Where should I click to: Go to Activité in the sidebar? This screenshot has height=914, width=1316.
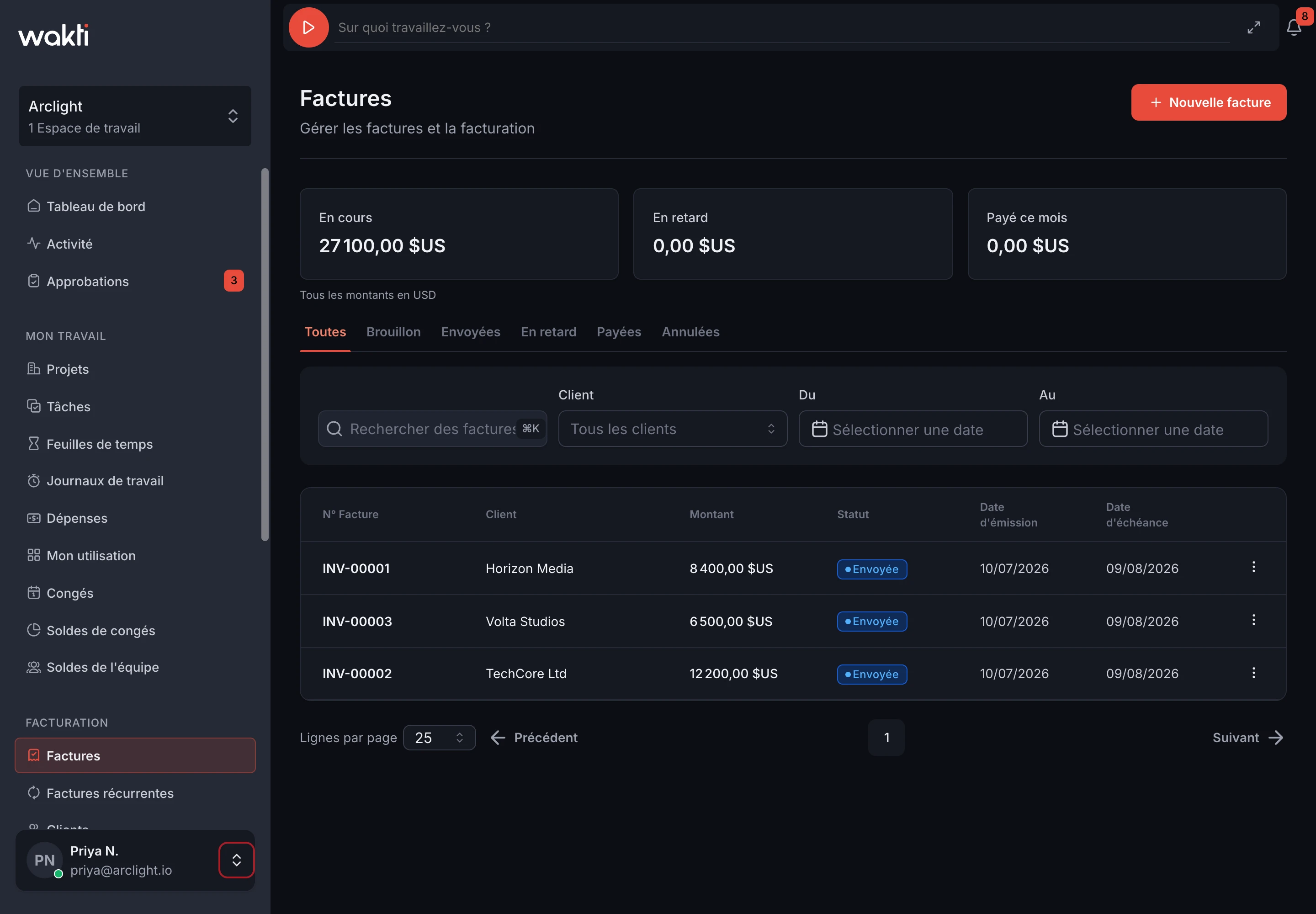coord(135,244)
